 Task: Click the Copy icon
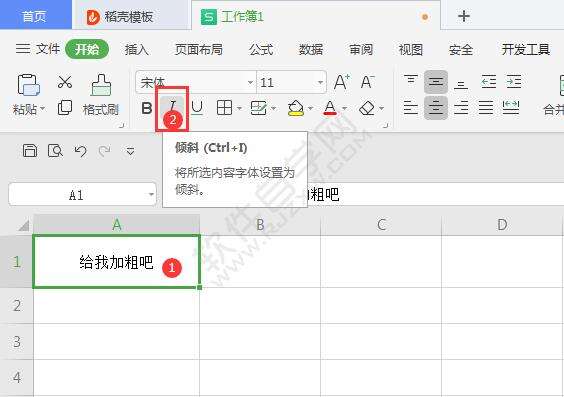tap(65, 108)
